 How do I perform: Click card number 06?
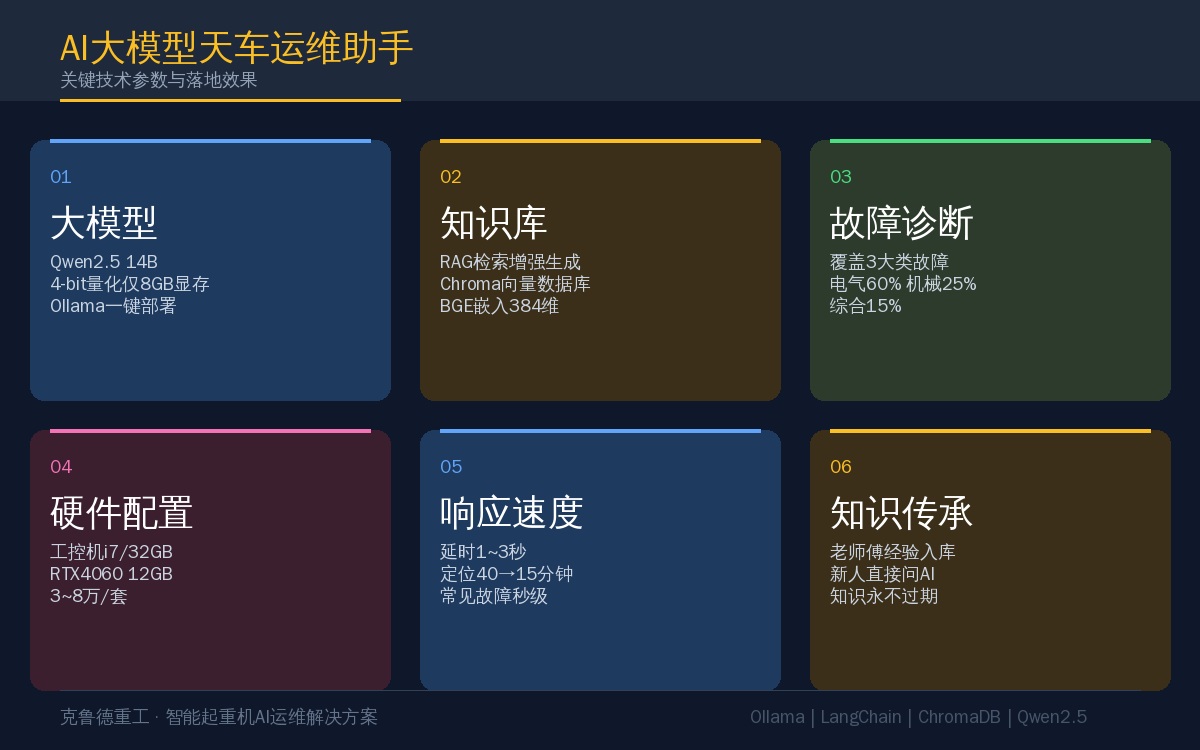841,467
